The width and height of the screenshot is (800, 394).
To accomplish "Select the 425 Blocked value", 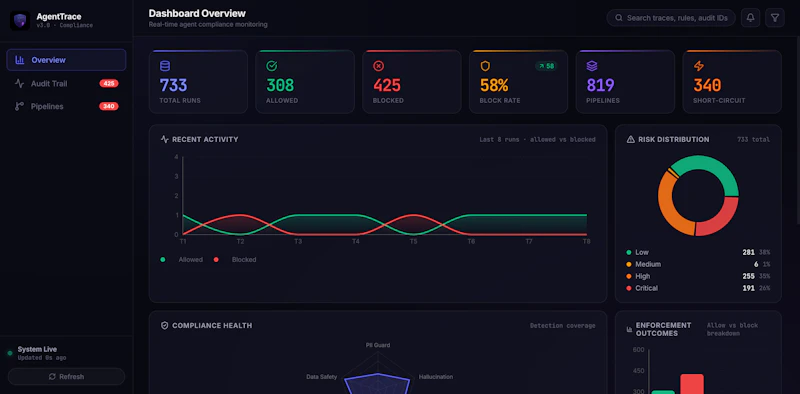I will click(x=387, y=85).
